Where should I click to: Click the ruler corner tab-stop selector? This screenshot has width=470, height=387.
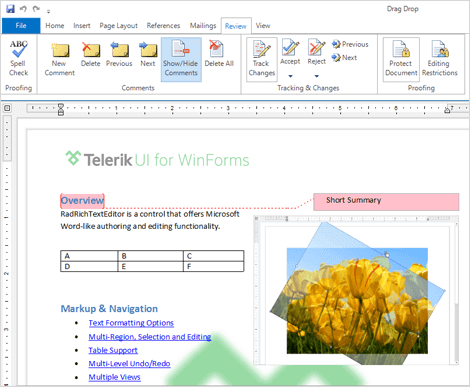pyautogui.click(x=7, y=108)
